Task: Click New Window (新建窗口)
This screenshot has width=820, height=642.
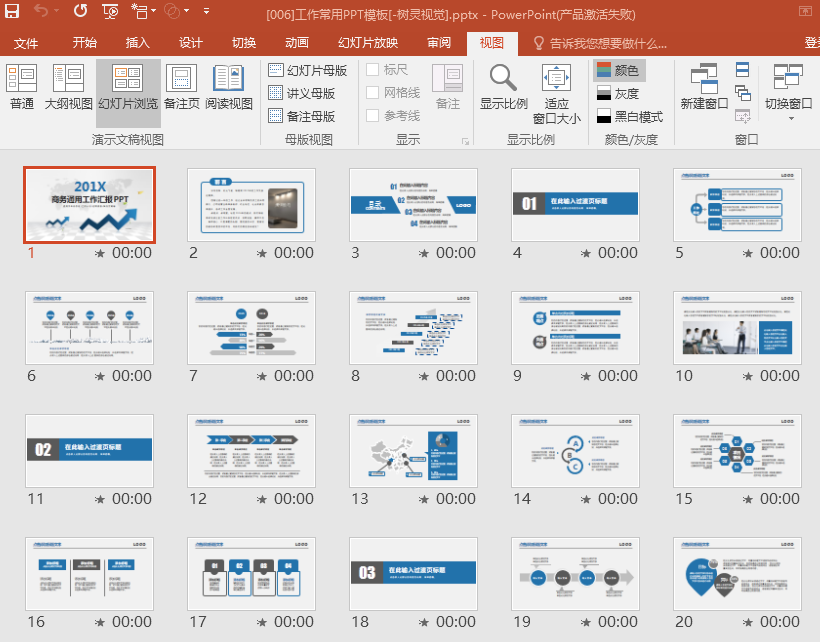Action: [704, 87]
